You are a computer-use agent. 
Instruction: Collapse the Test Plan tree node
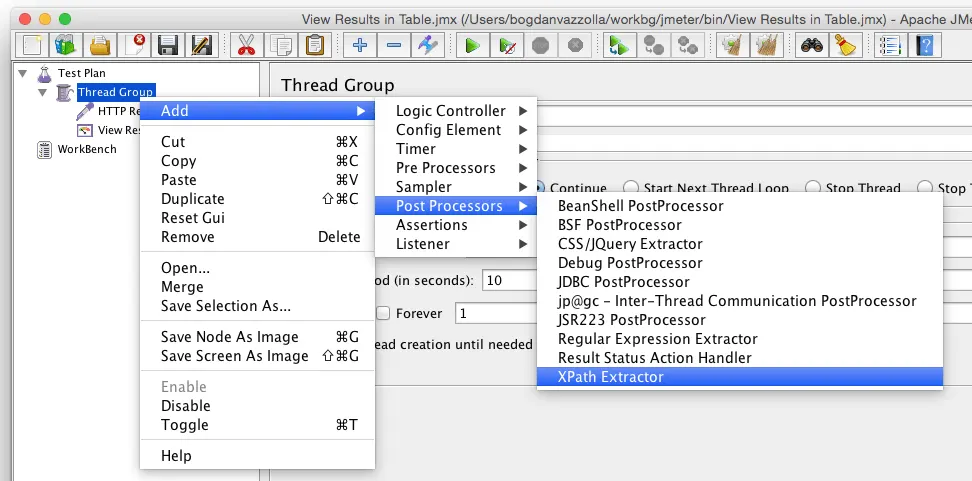(x=23, y=73)
